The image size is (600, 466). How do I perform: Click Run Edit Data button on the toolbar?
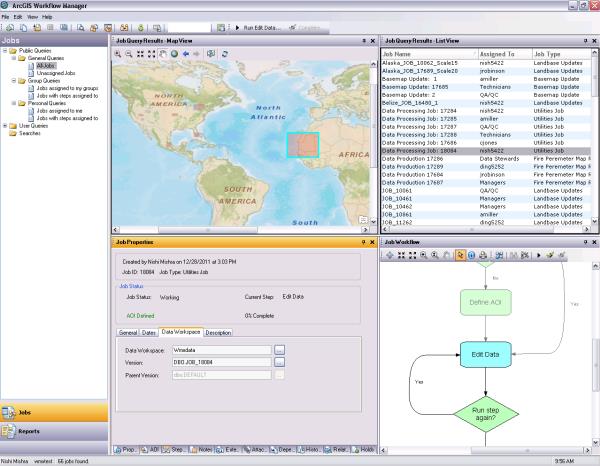click(x=258, y=28)
